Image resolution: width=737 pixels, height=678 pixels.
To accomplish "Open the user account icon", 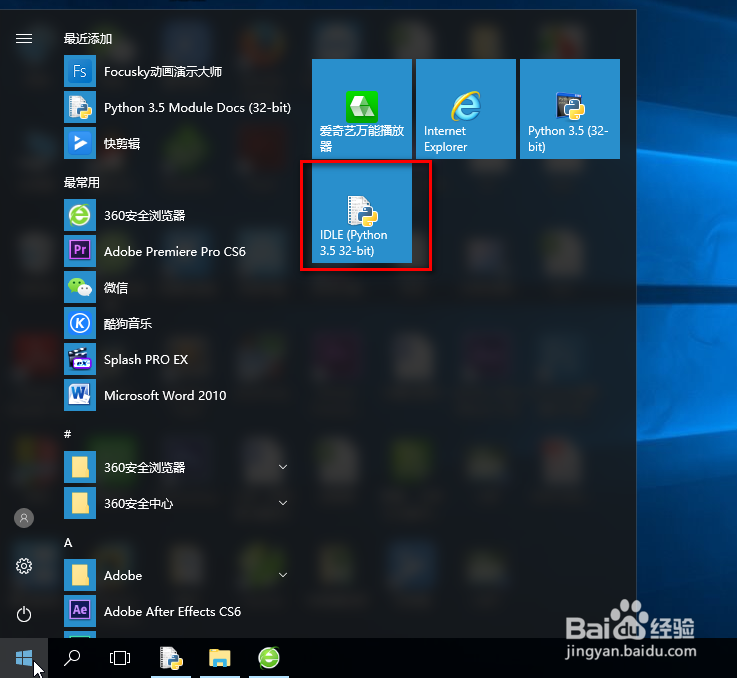I will click(x=24, y=518).
